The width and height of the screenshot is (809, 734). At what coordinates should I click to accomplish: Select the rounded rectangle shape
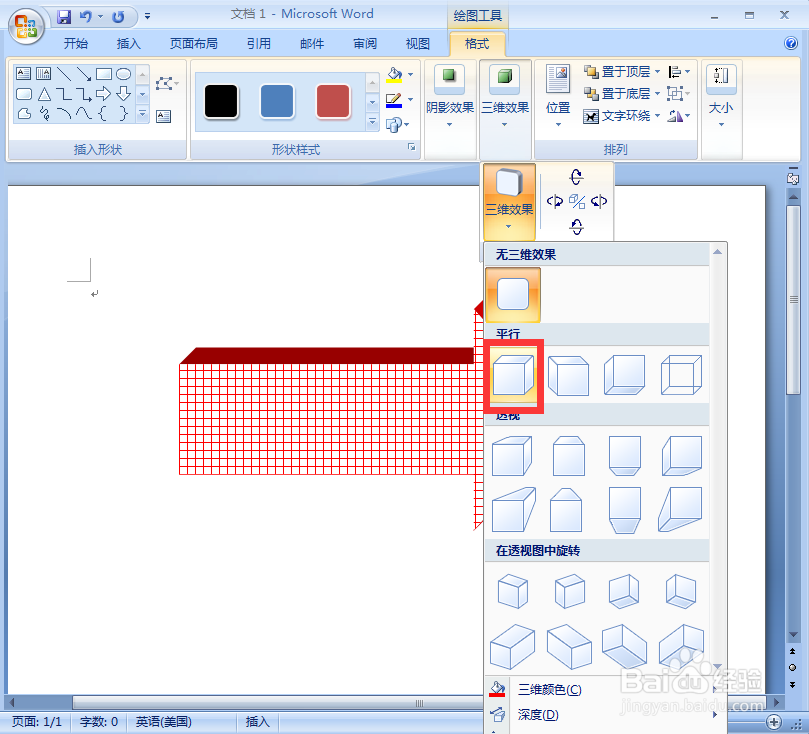[24, 94]
